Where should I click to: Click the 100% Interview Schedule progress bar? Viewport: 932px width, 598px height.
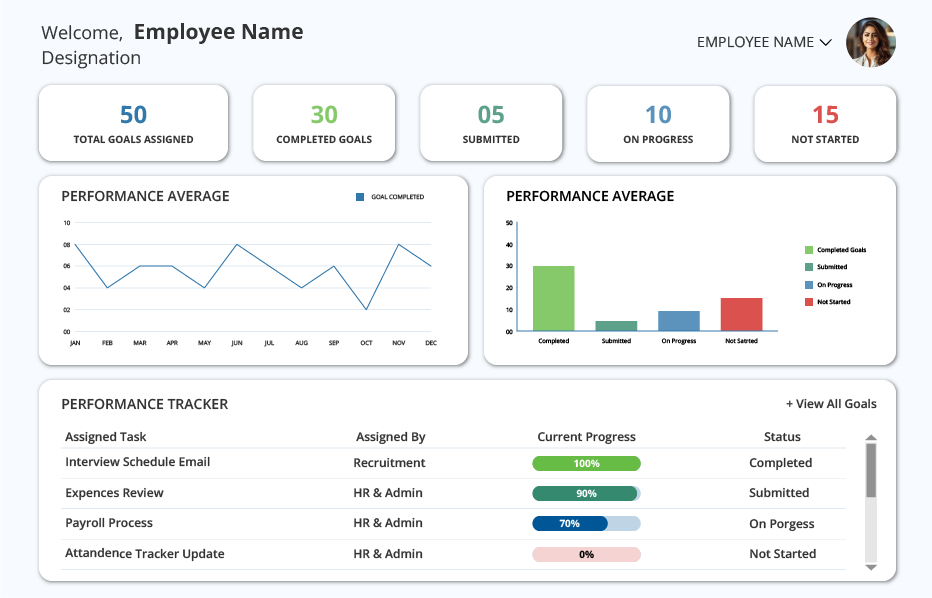pos(586,463)
